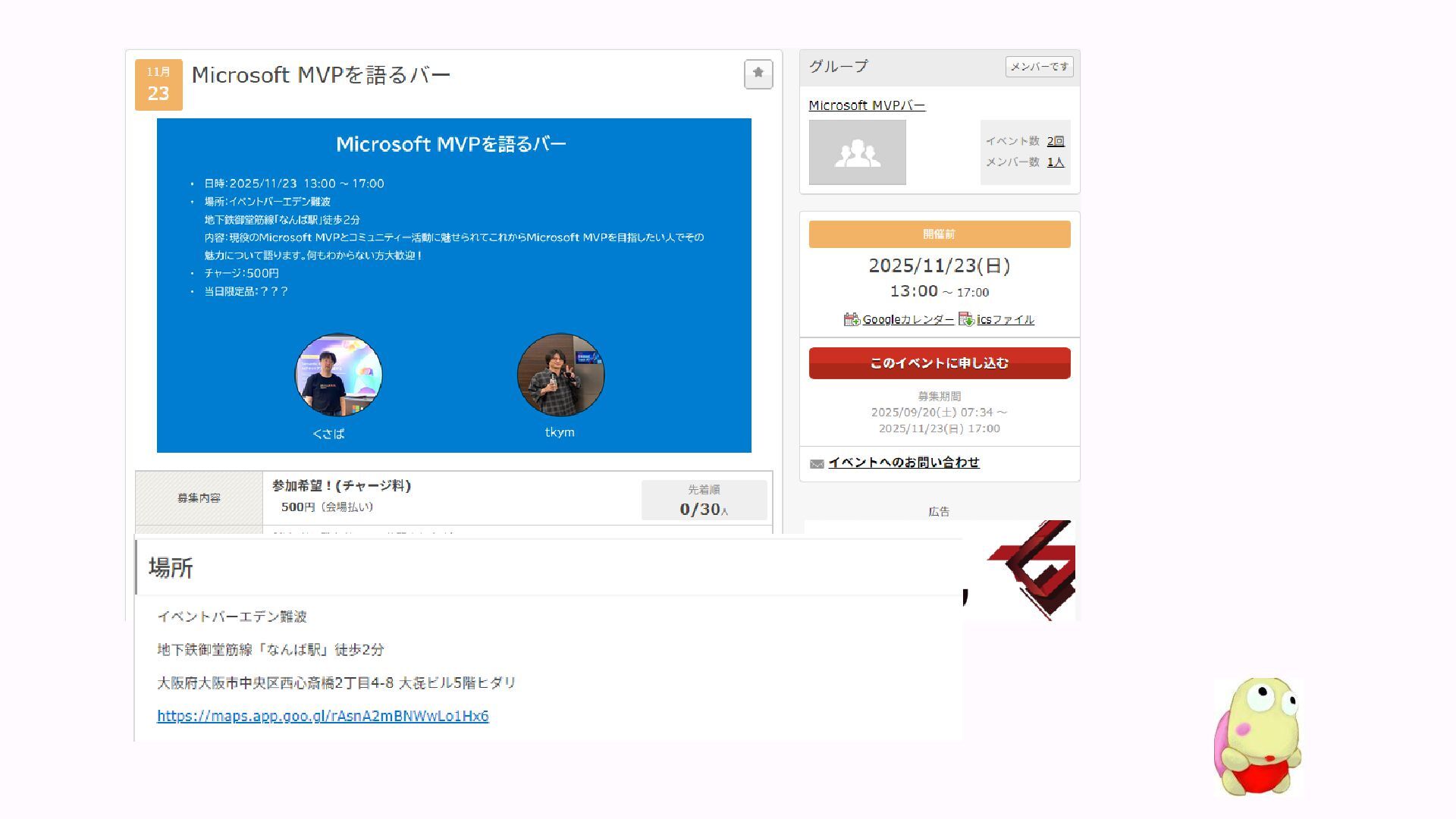Click the Microsoft MVPを語るバー page heading
The width and height of the screenshot is (1456, 819).
click(x=321, y=74)
